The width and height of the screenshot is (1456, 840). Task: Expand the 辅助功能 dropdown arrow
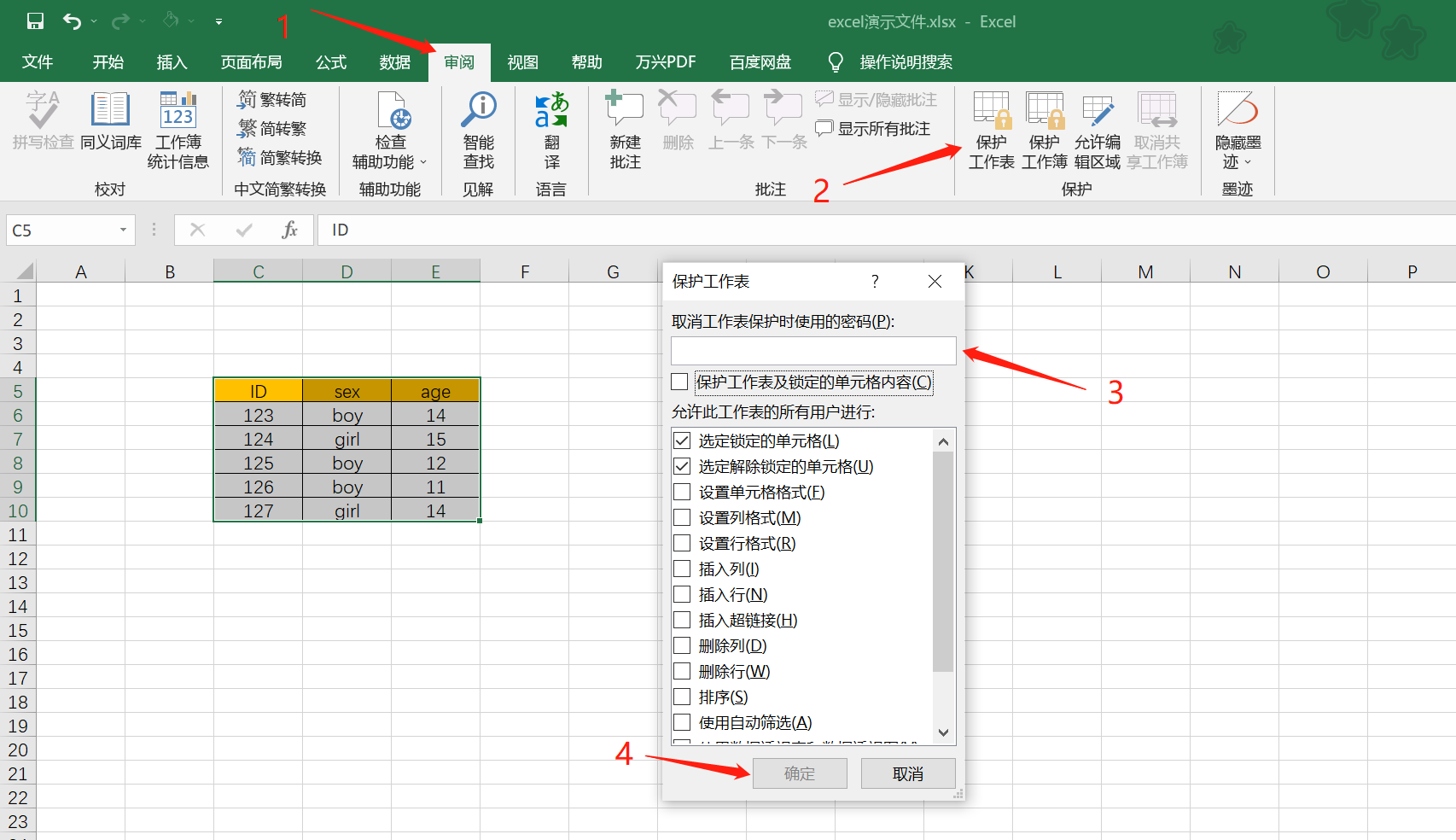click(x=424, y=162)
